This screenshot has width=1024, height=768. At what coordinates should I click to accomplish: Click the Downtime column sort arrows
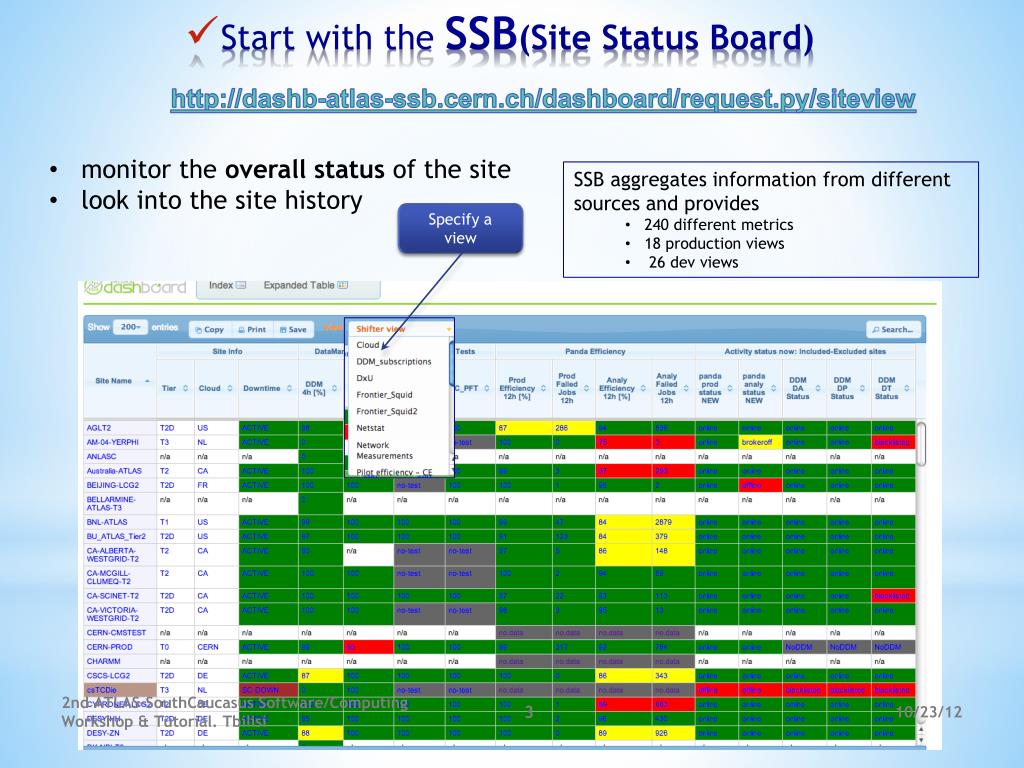(289, 389)
